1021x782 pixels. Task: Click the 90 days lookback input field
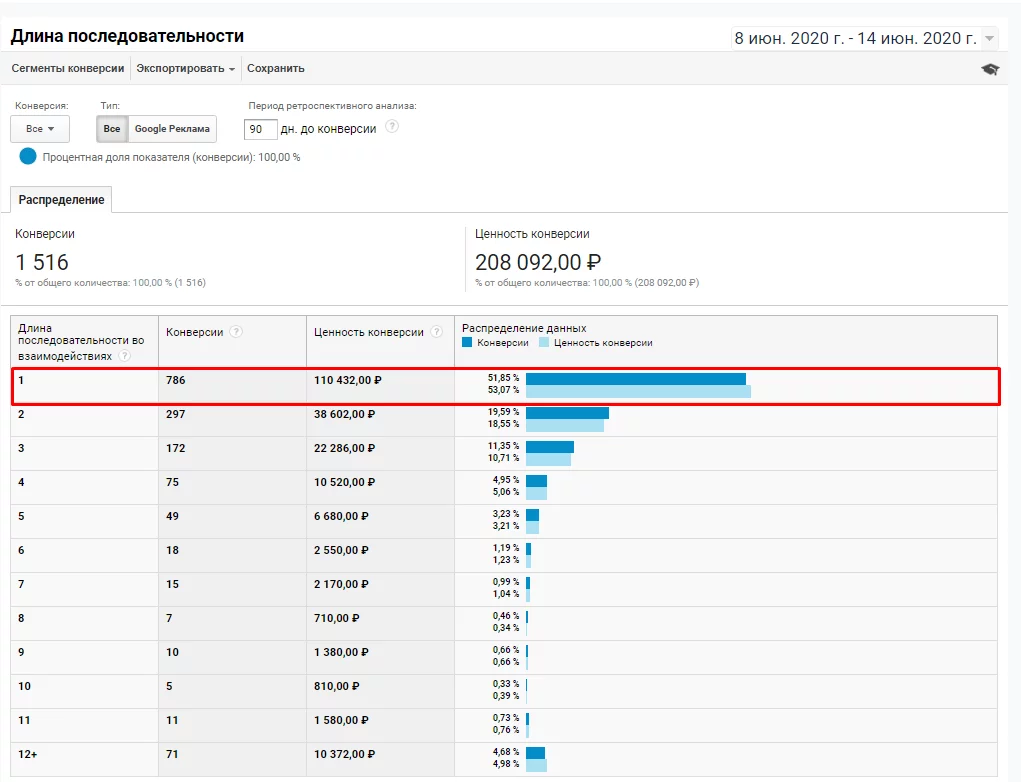point(260,130)
